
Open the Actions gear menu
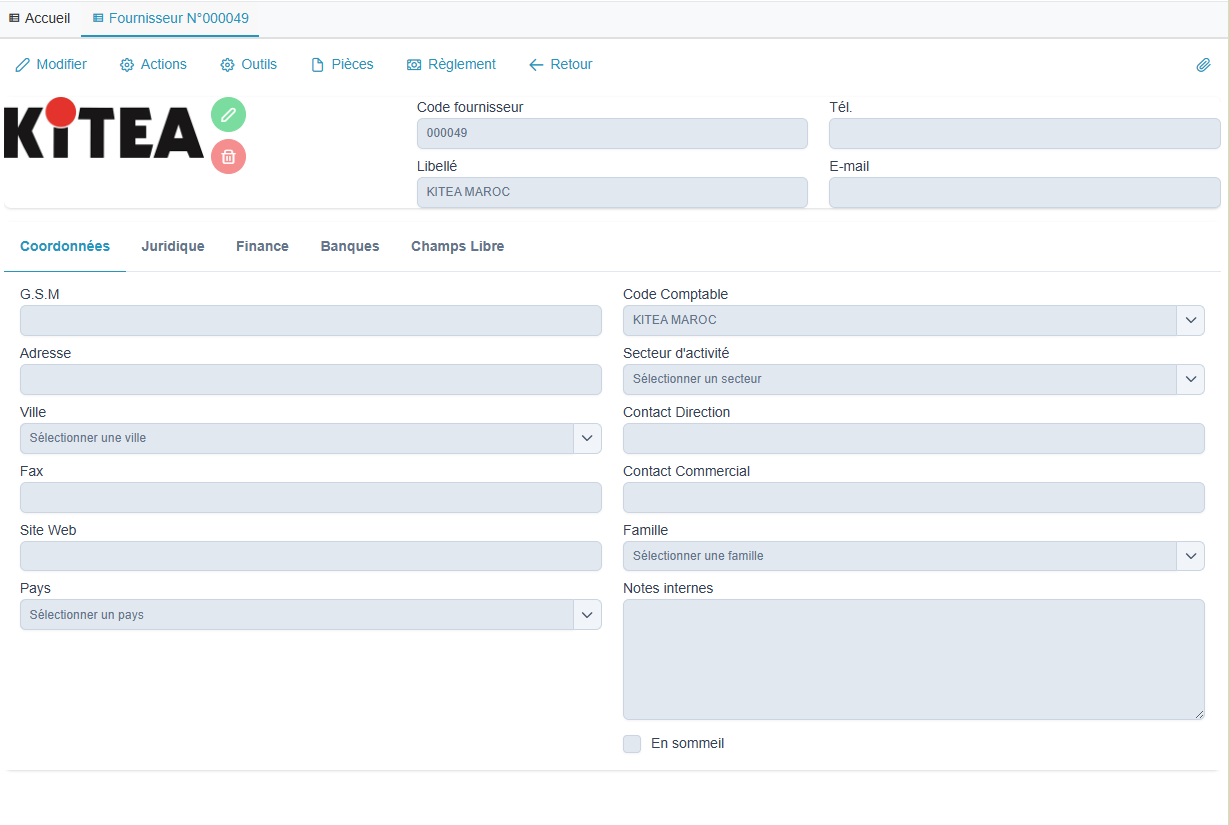153,65
